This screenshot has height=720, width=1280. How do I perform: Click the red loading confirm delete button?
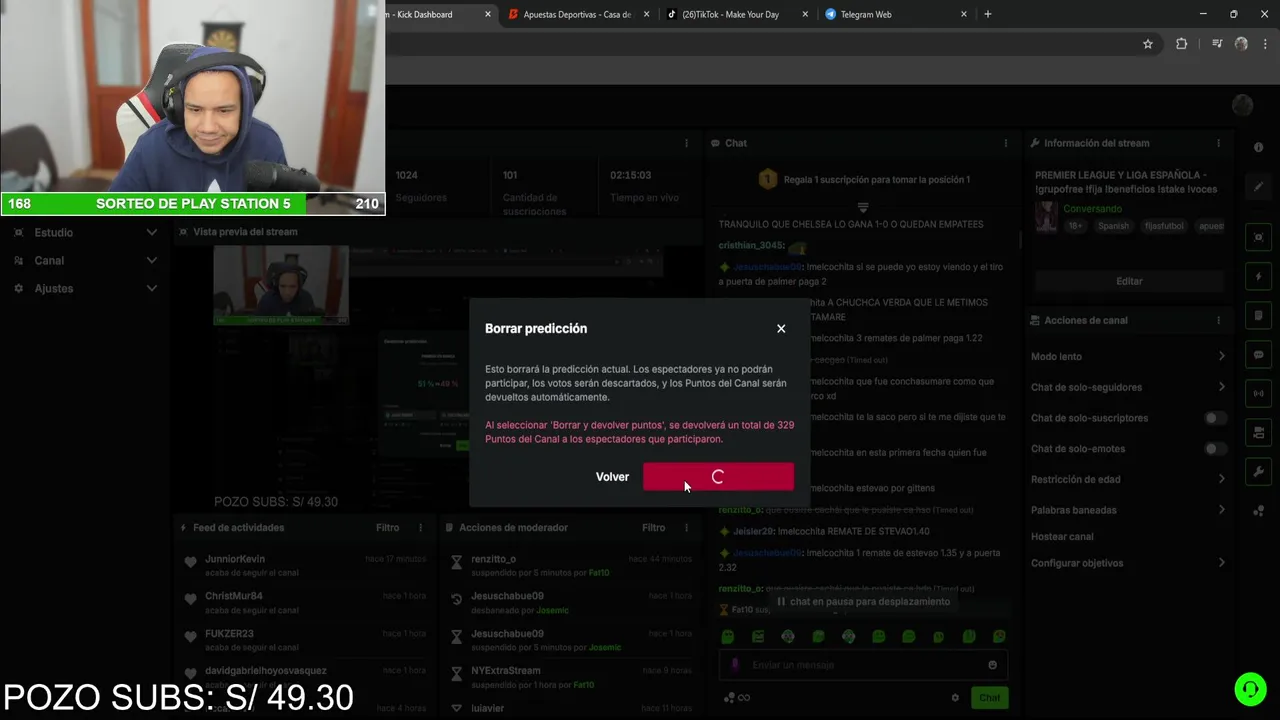tap(718, 477)
